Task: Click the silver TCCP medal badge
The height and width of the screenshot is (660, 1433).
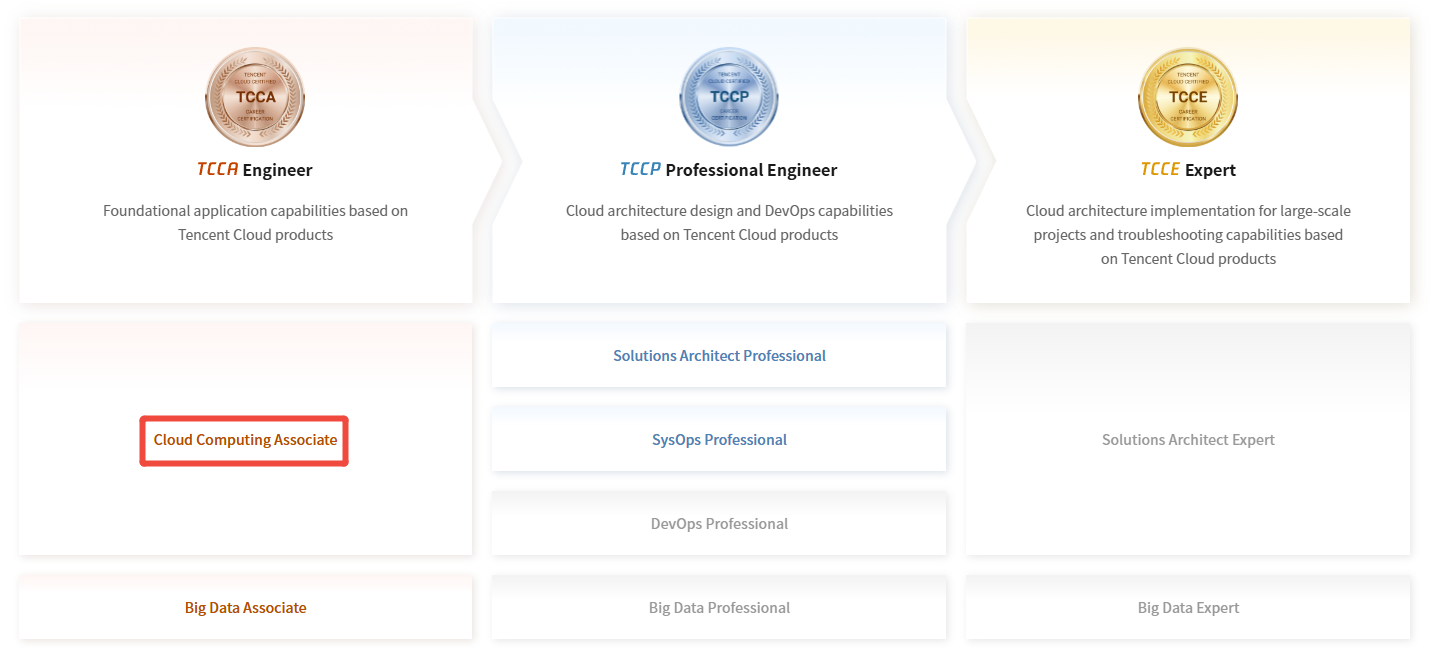Action: [728, 97]
